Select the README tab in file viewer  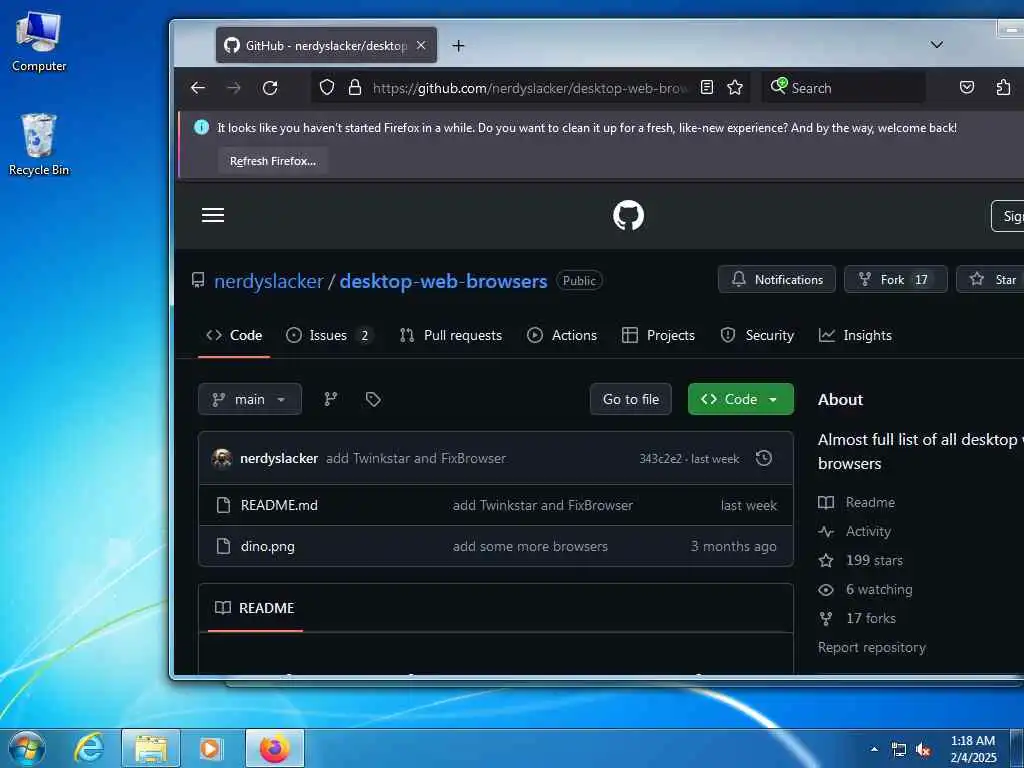[x=255, y=608]
